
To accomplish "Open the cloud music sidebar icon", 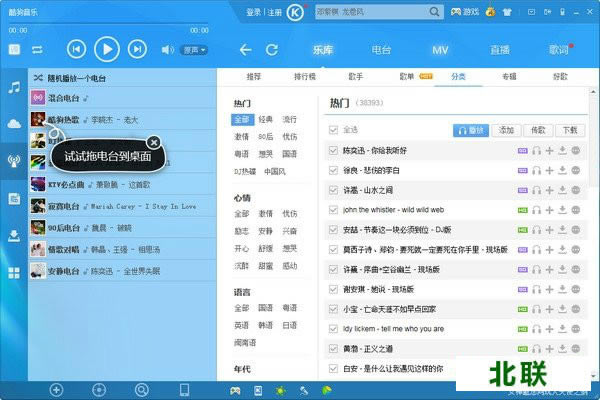I will pyautogui.click(x=14, y=124).
